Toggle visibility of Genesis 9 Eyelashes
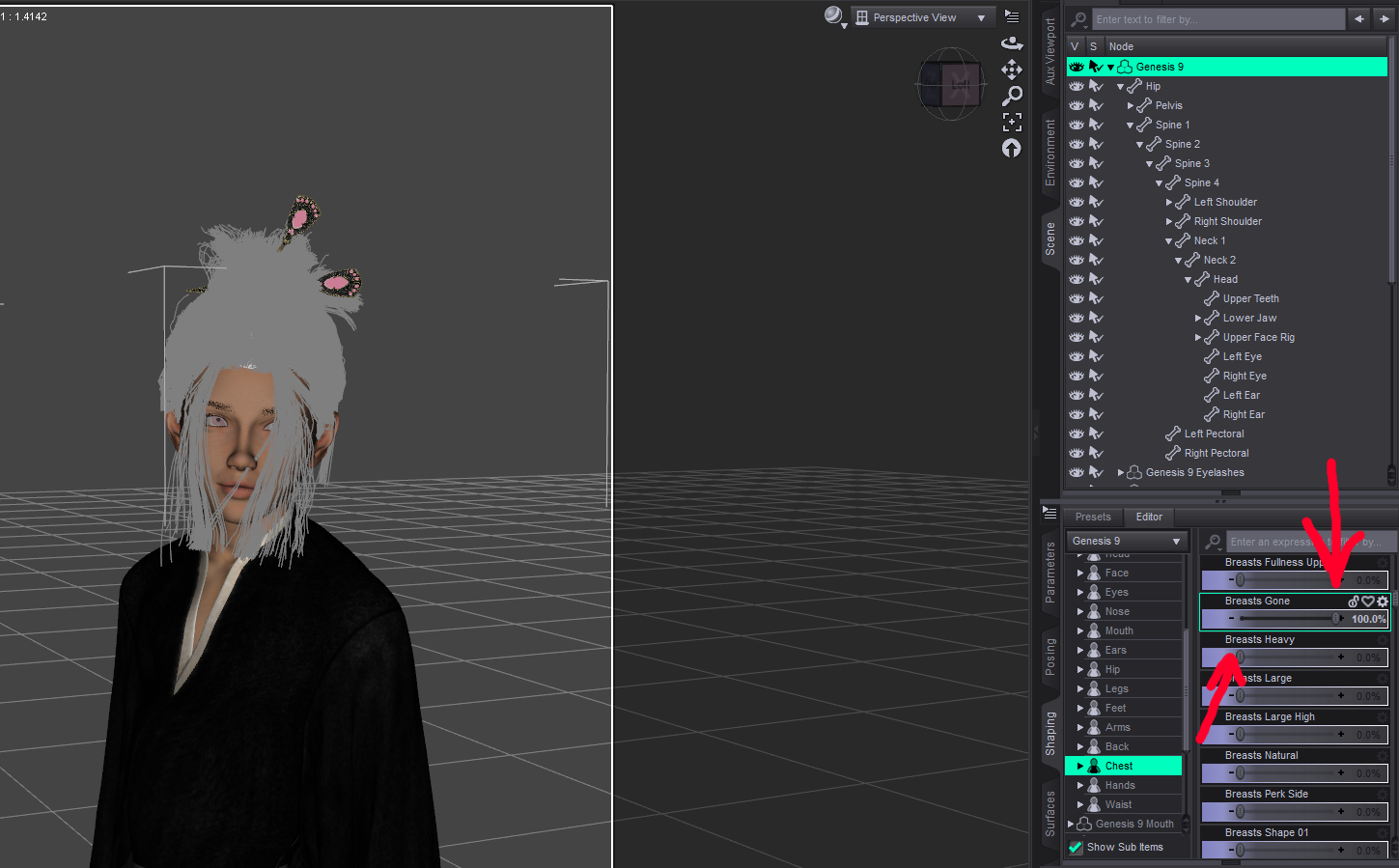Screen dimensions: 1399x868 coord(1077,472)
